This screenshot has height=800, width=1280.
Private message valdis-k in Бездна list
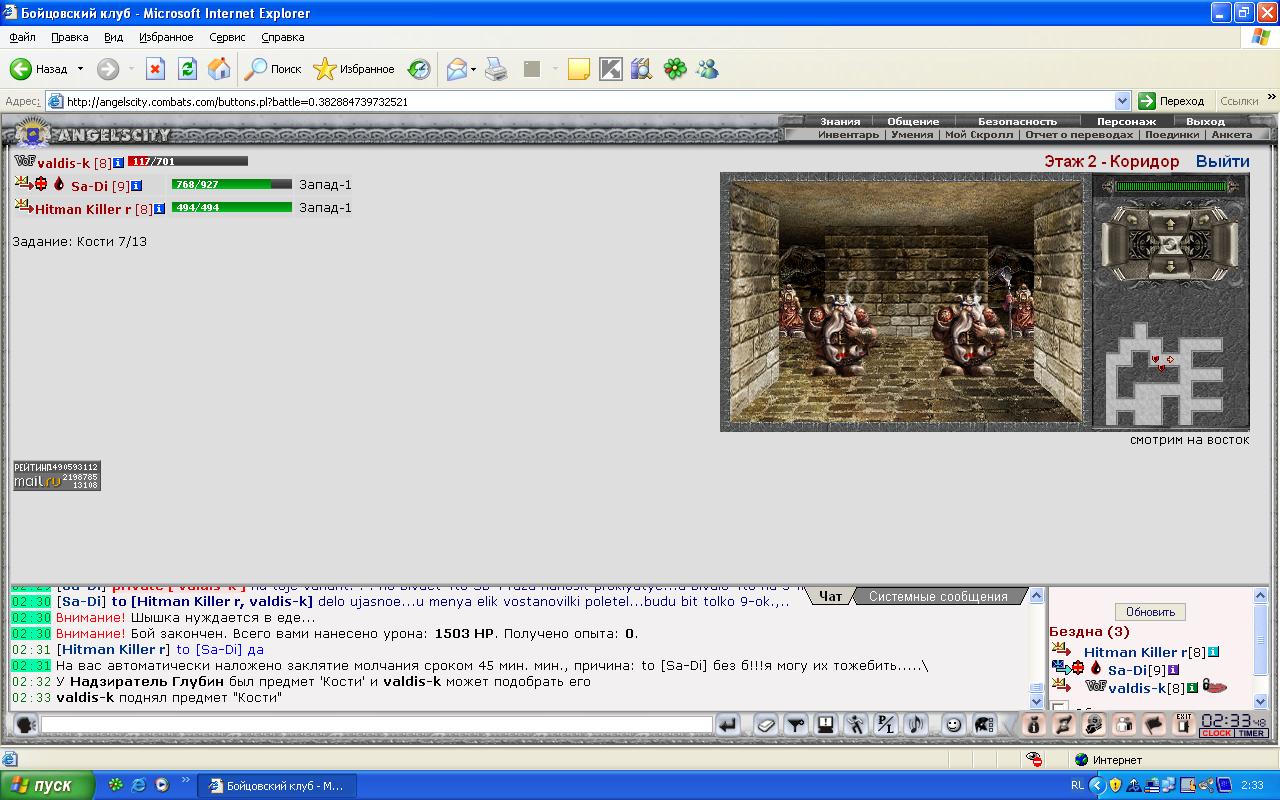tap(1060, 687)
